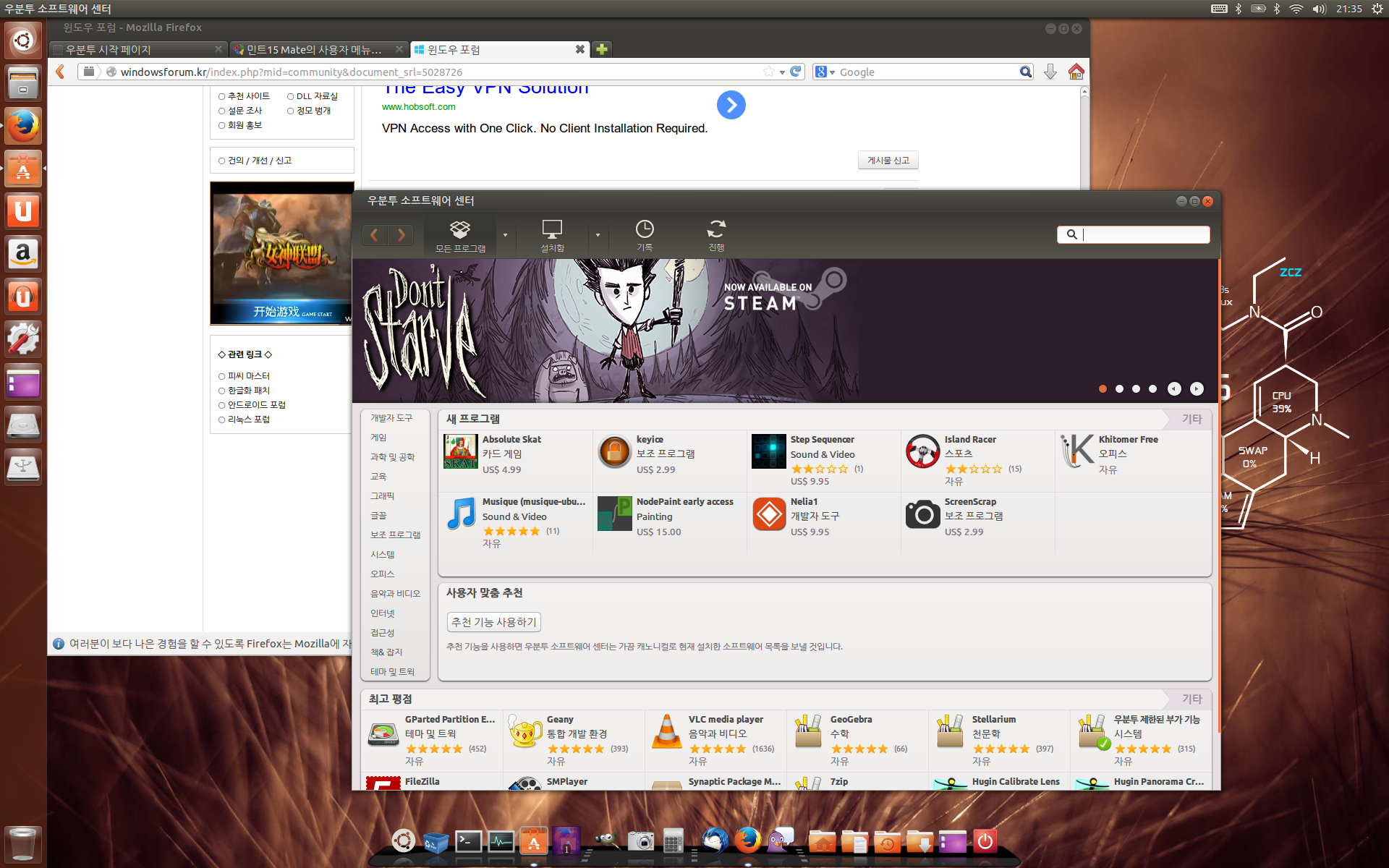Switch to 우분투 시작 페이지 Firefox tab
This screenshot has height=868, width=1389.
137,50
